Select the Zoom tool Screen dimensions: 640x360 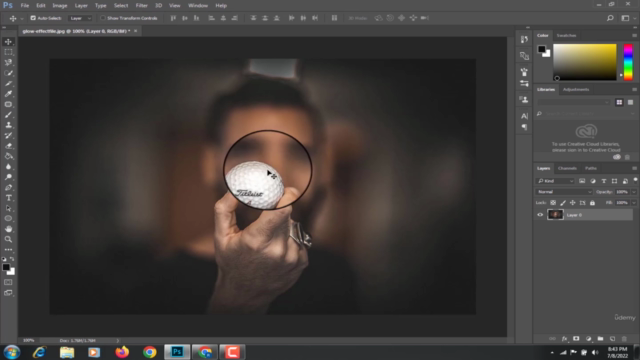[8, 240]
